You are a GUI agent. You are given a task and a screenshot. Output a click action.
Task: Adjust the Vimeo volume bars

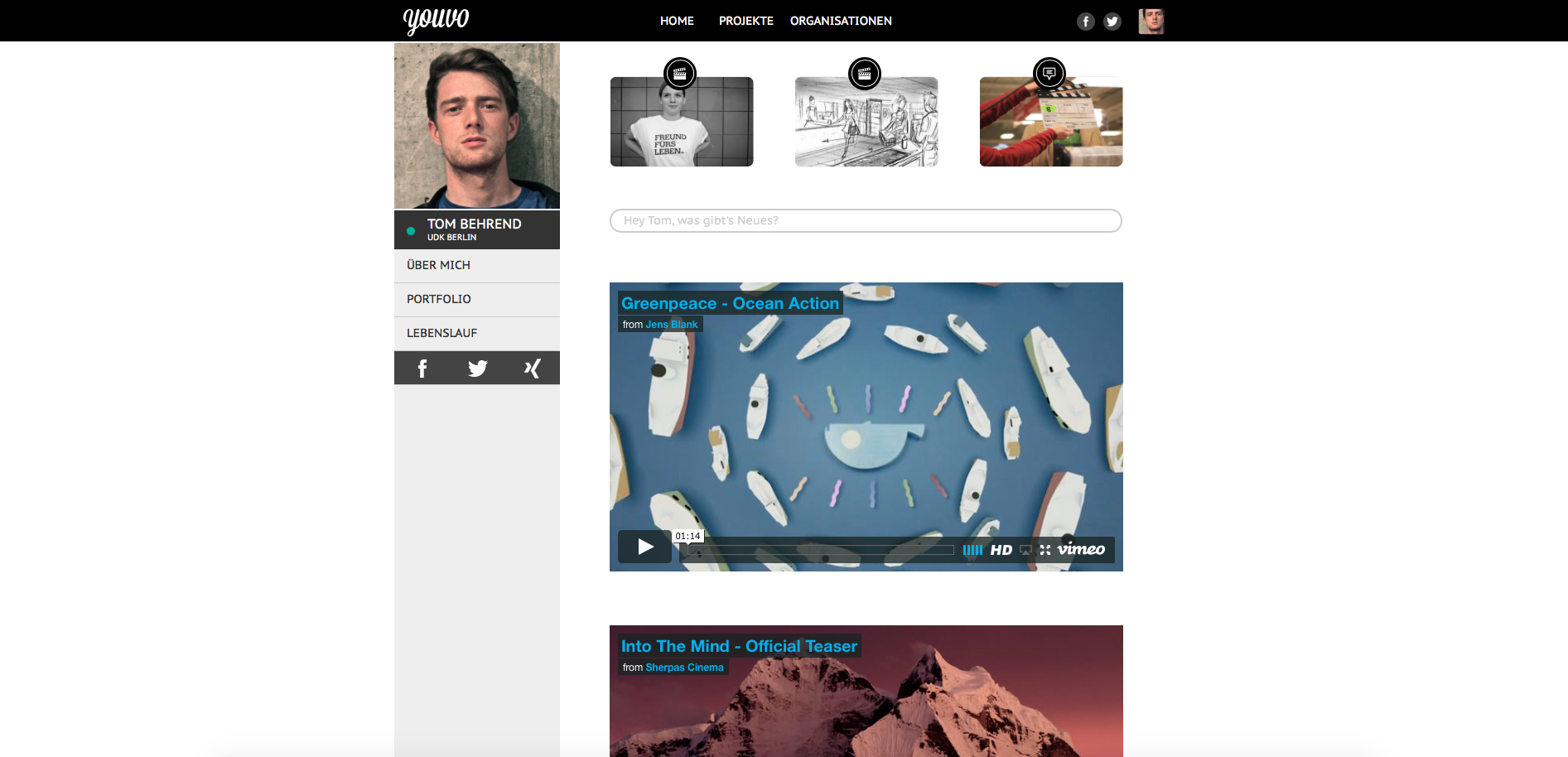(x=972, y=550)
